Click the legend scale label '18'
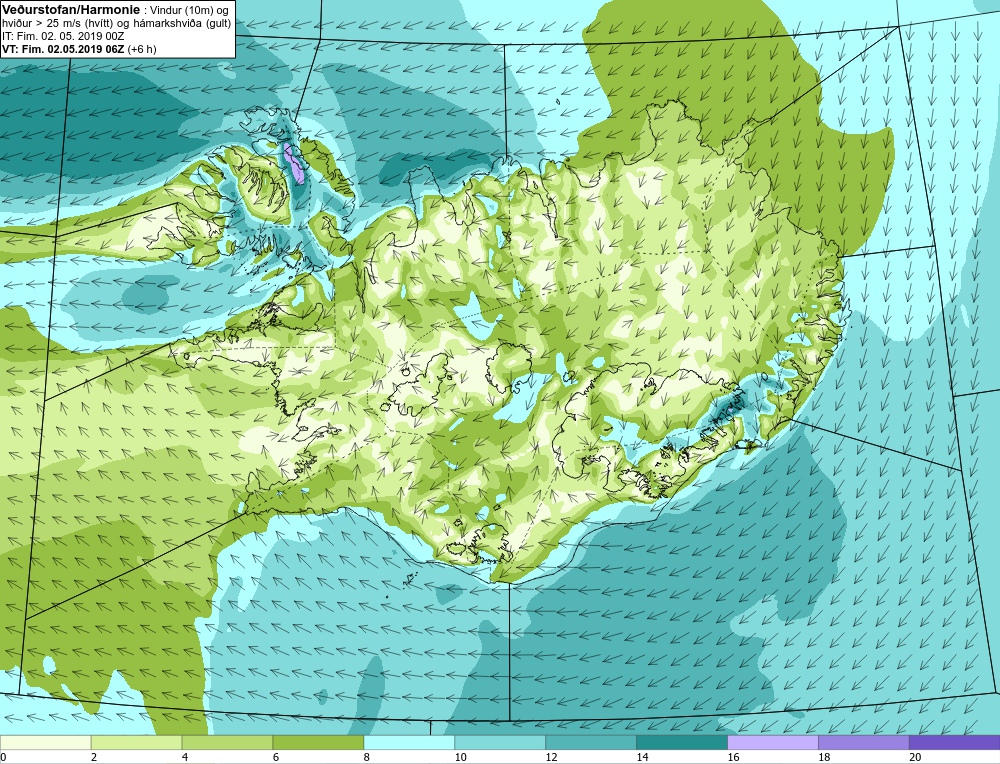This screenshot has width=1000, height=764. [x=824, y=758]
